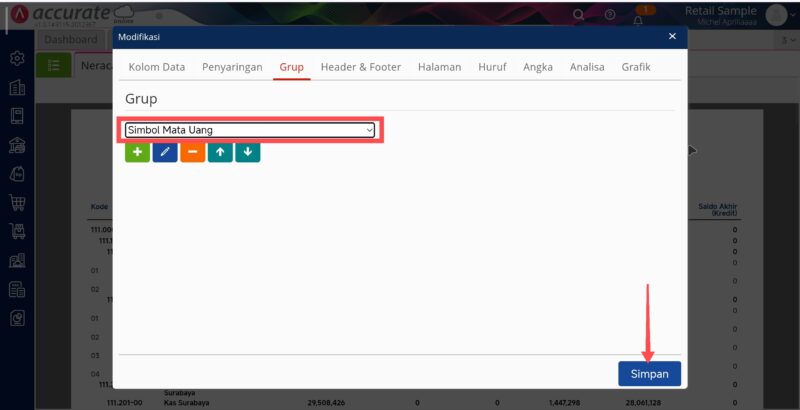Open the shopping cart module in sidebar
Viewport: 800px width, 410px height.
coord(17,203)
